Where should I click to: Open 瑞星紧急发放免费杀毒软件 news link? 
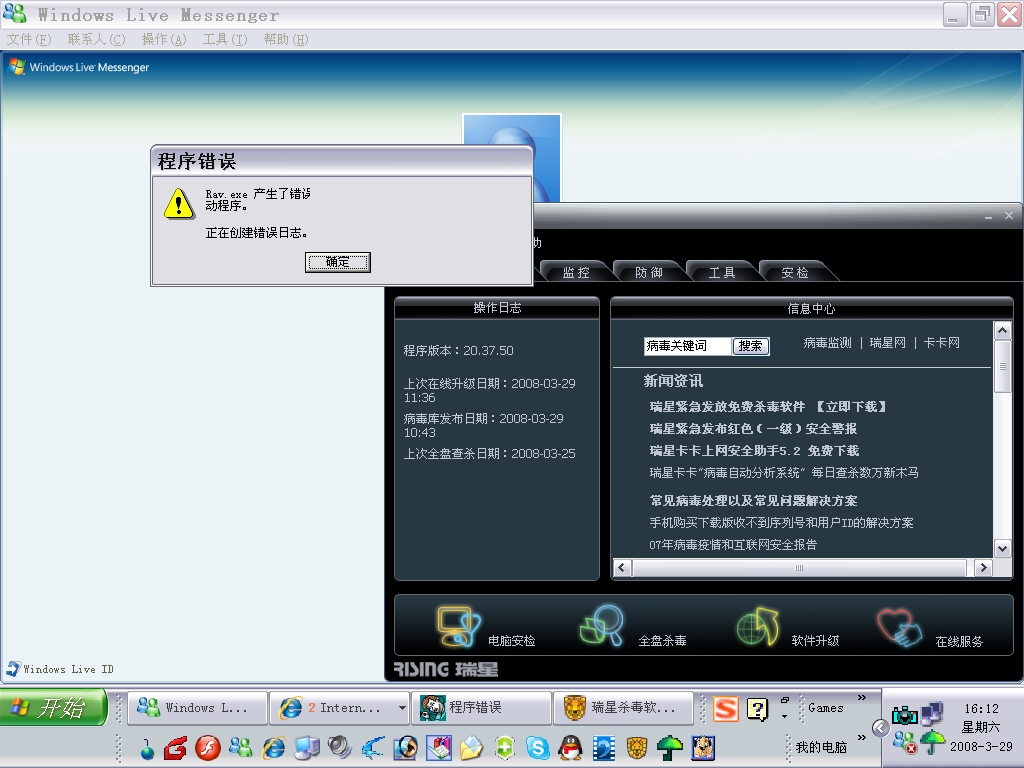pos(768,407)
